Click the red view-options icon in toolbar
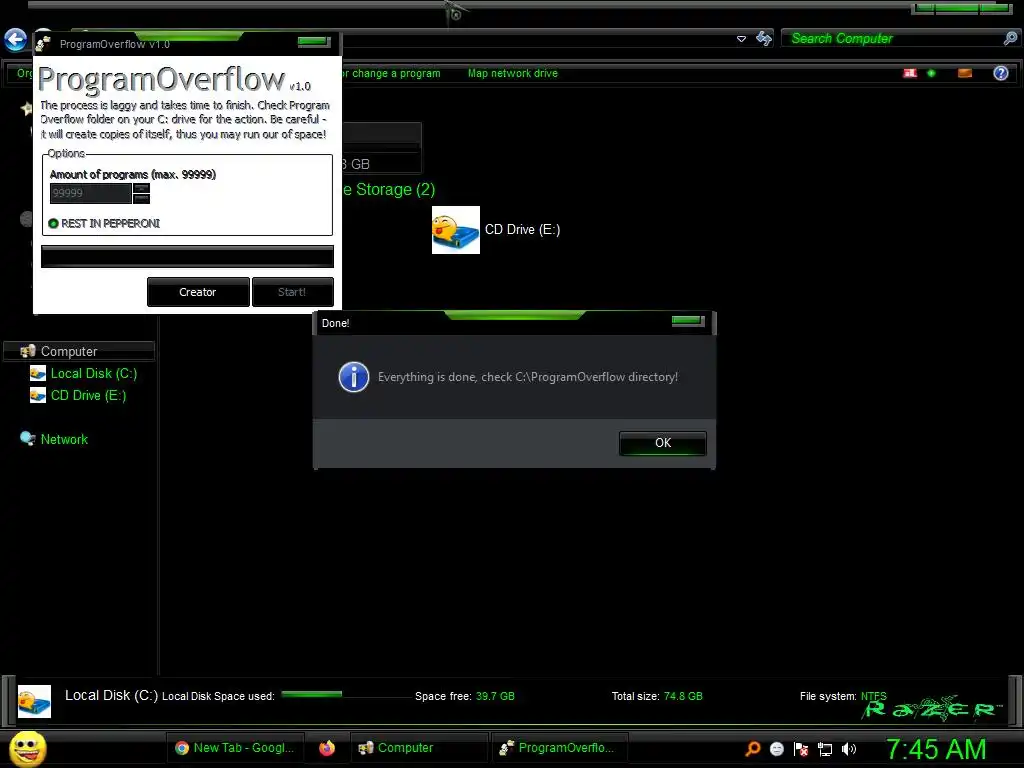This screenshot has width=1024, height=768. tap(910, 73)
